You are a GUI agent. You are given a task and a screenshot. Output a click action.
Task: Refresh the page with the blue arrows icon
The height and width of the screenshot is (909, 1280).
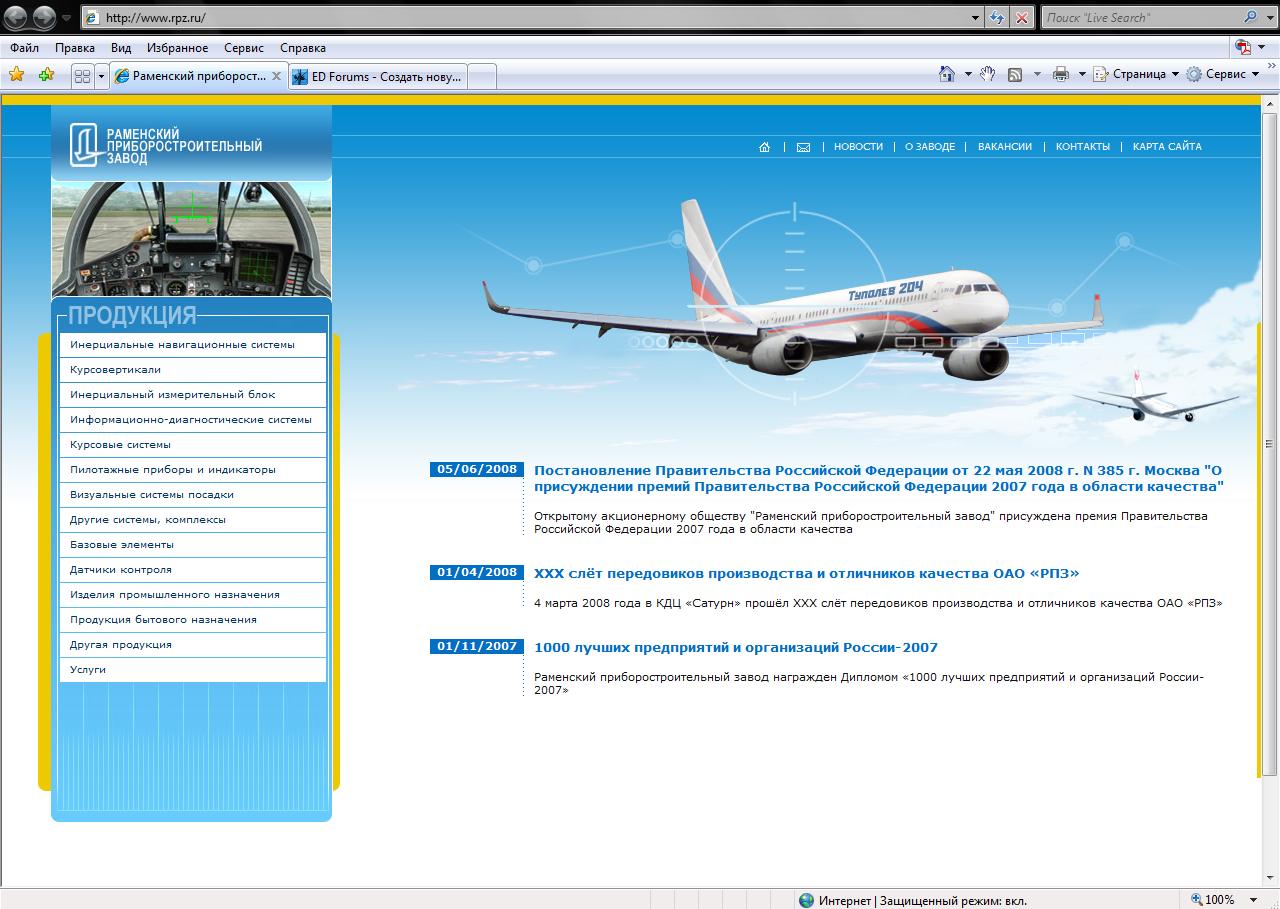[997, 17]
